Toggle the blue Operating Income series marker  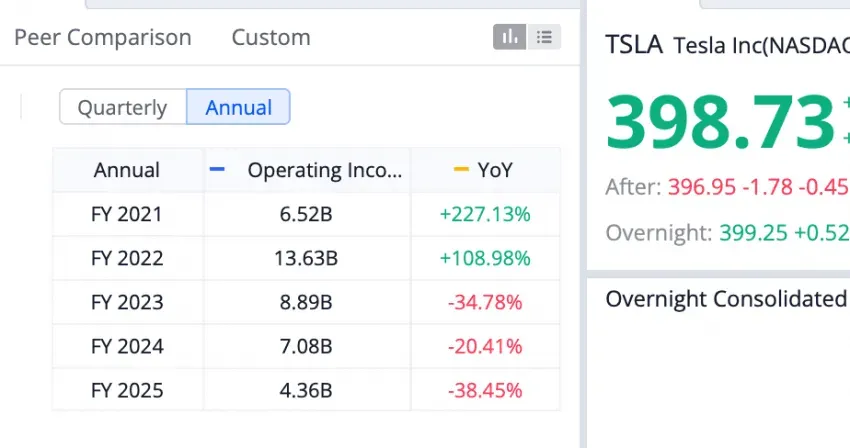click(x=217, y=170)
